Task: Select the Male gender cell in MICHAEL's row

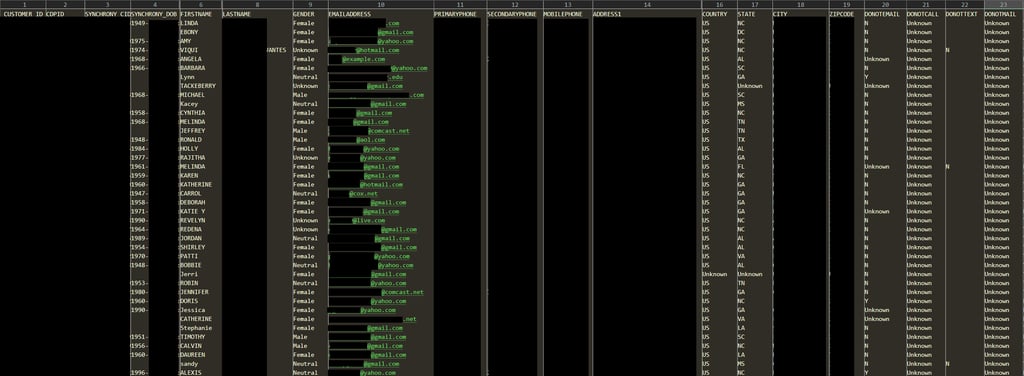Action: pyautogui.click(x=300, y=95)
